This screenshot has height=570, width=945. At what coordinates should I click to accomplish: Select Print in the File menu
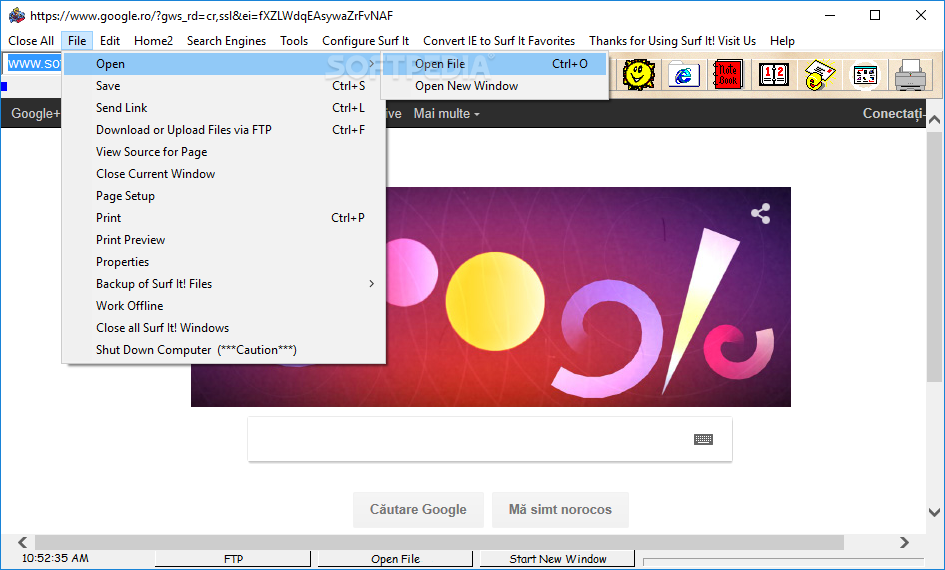pos(224,218)
